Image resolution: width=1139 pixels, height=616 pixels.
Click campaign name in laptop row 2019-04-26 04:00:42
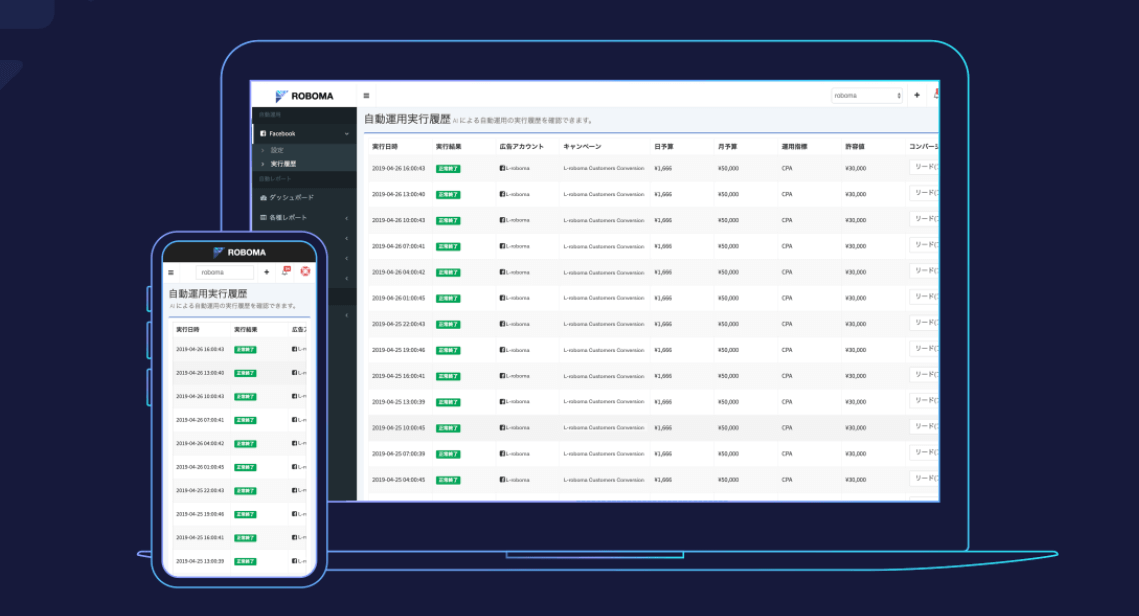(x=604, y=272)
